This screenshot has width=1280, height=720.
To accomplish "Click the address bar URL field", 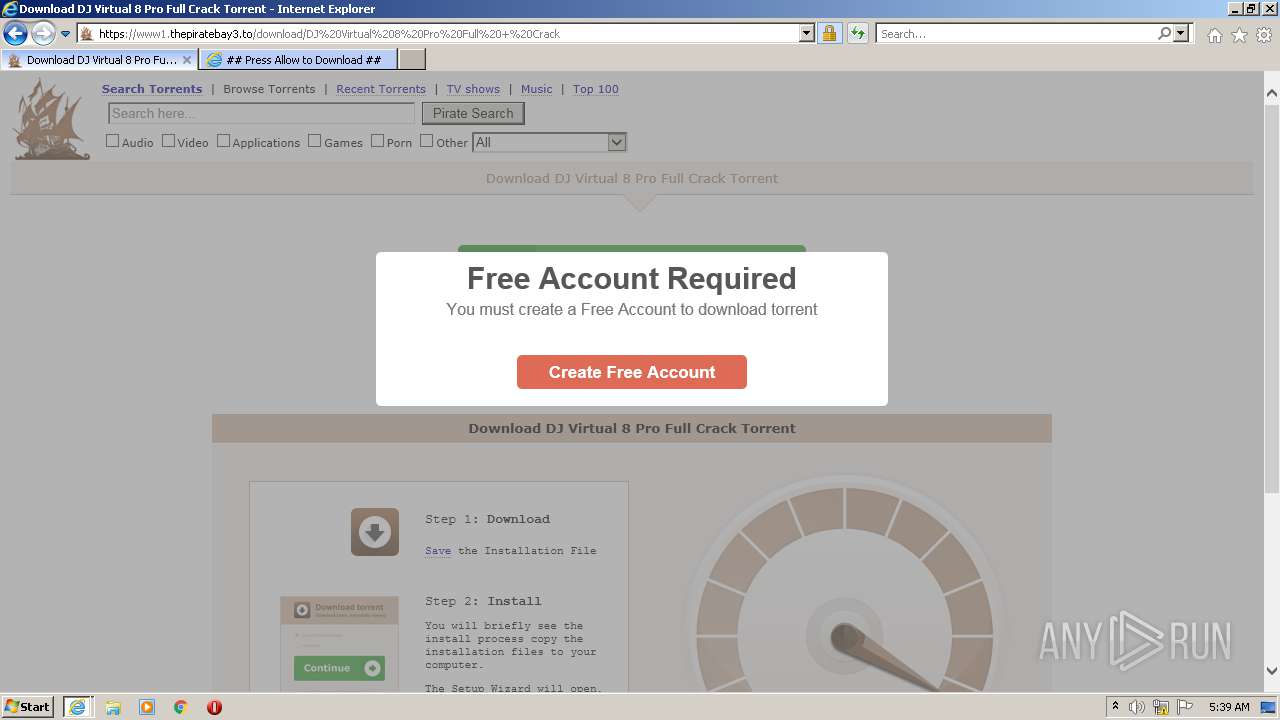I will (438, 33).
